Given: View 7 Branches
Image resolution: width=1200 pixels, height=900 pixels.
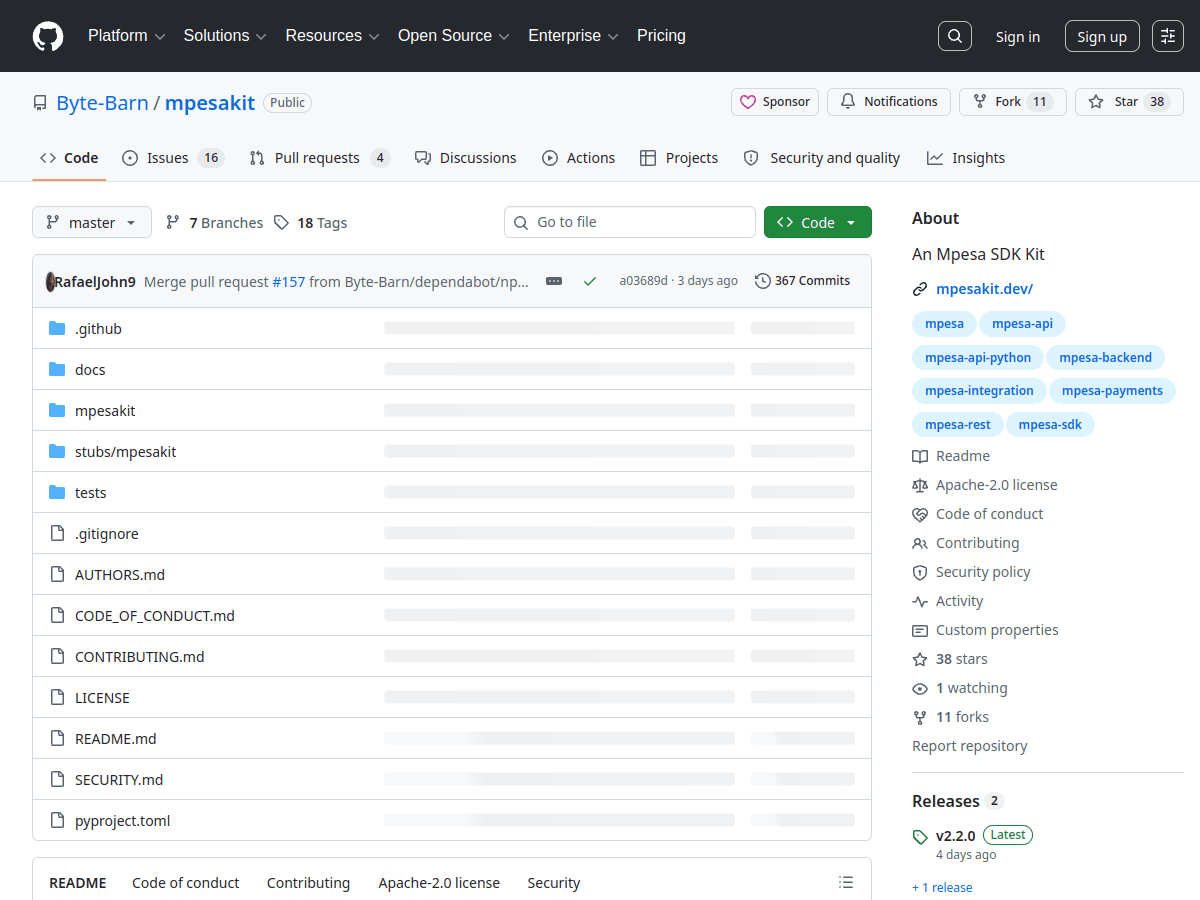Looking at the screenshot, I should coord(214,222).
